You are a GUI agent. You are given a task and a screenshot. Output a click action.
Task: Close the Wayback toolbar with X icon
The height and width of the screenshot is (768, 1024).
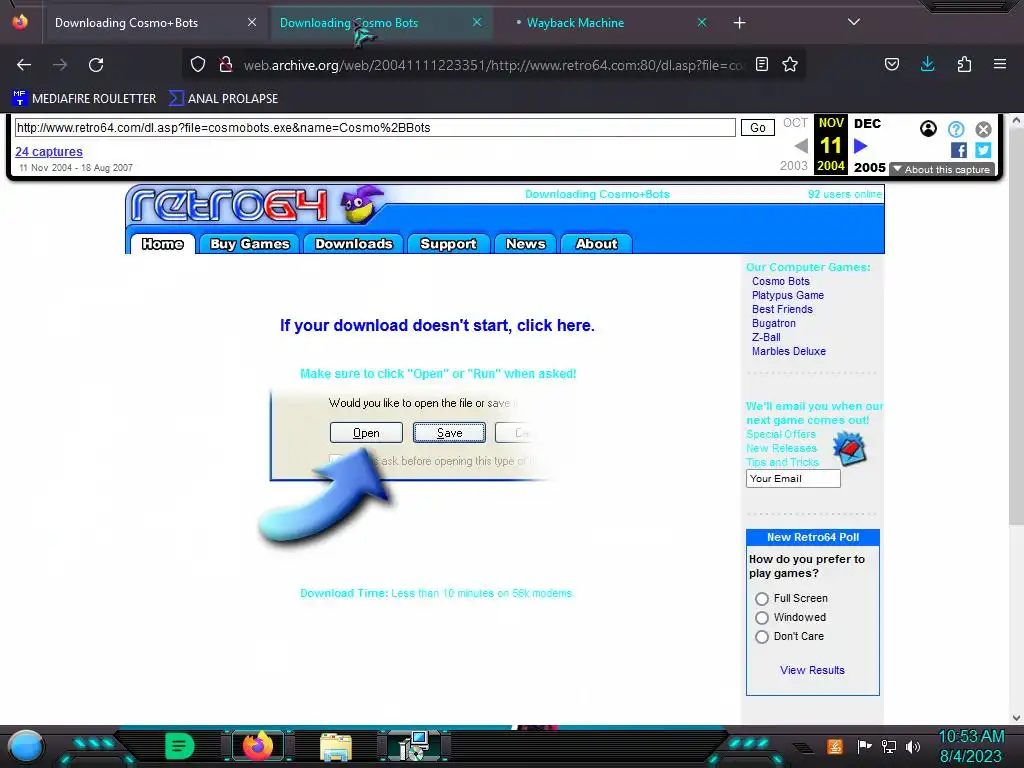984,129
